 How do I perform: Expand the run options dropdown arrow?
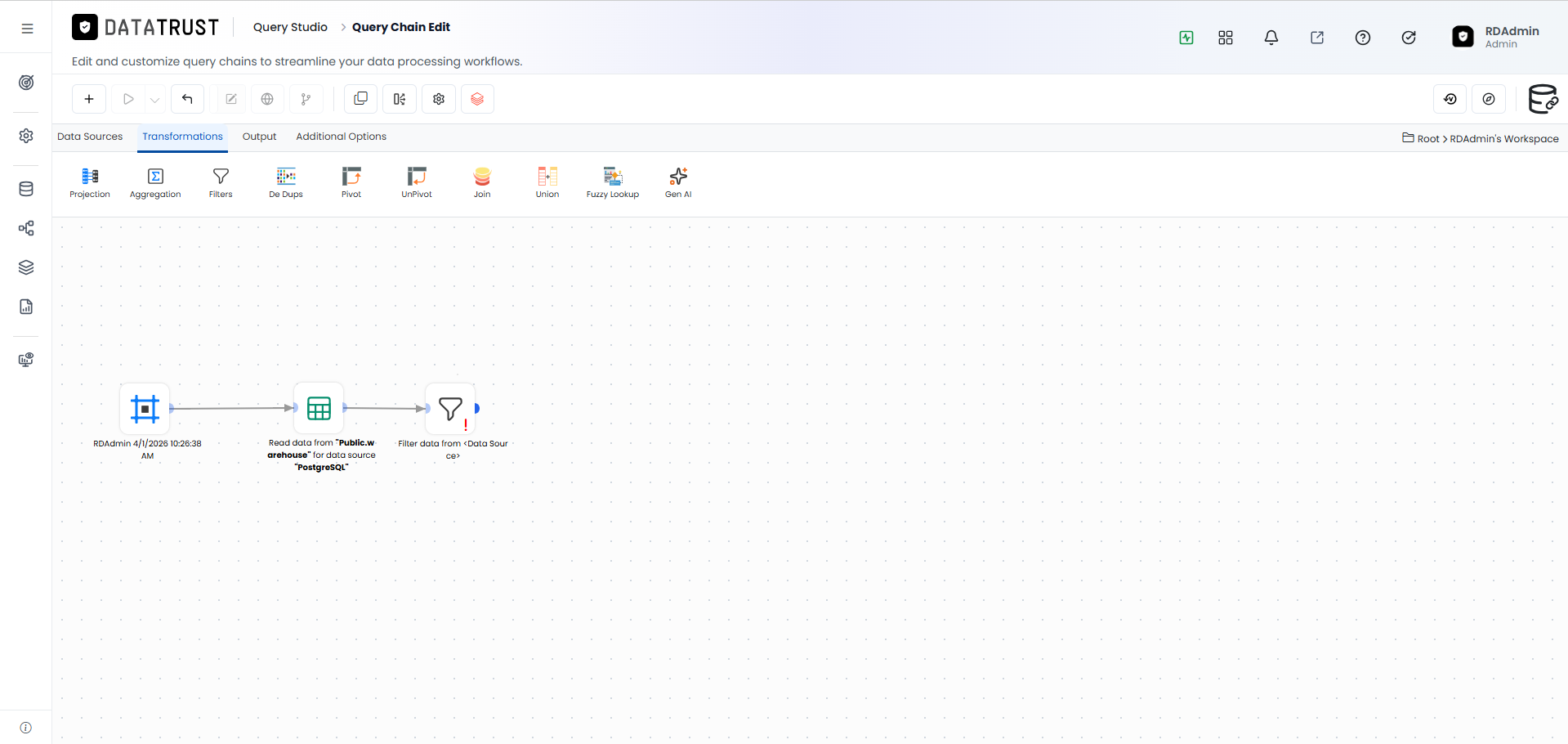point(154,100)
